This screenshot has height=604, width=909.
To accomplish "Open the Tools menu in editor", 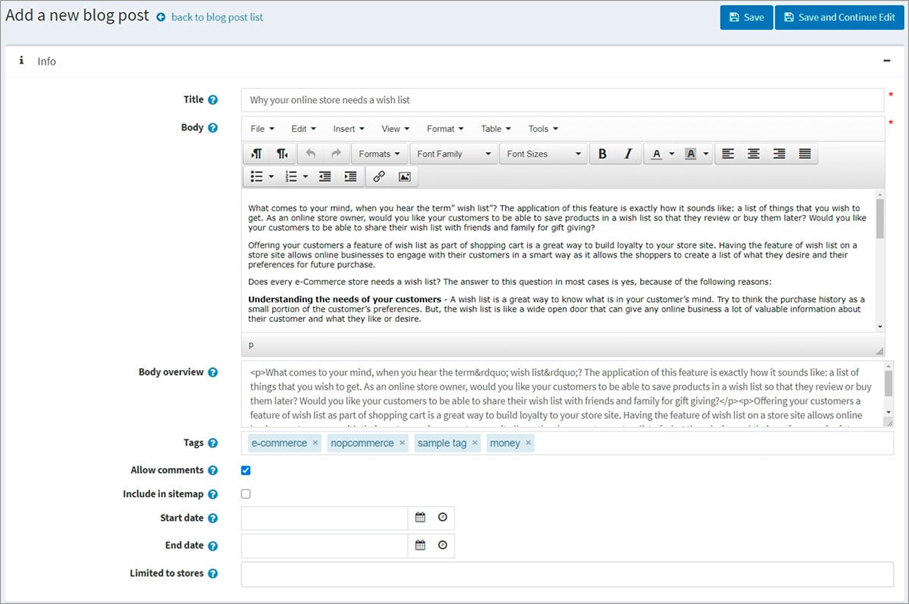I will (x=543, y=129).
